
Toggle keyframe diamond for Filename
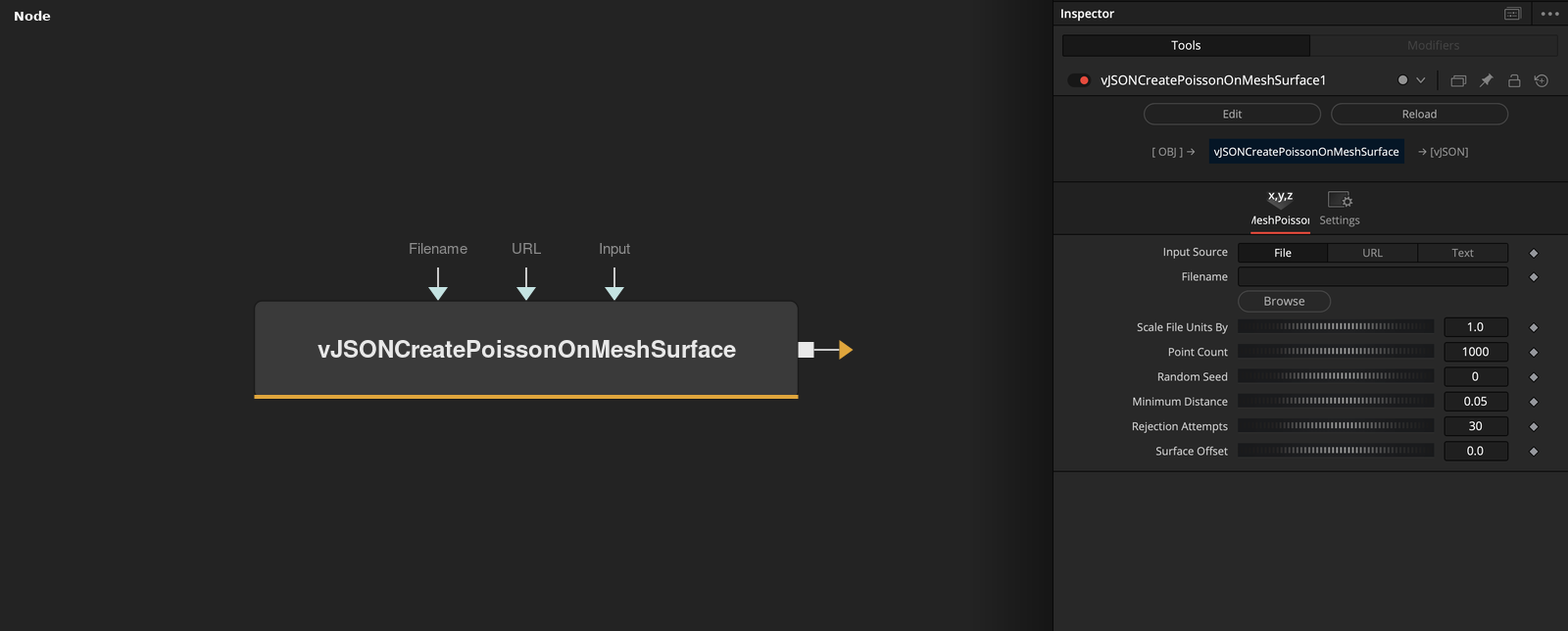[x=1534, y=277]
